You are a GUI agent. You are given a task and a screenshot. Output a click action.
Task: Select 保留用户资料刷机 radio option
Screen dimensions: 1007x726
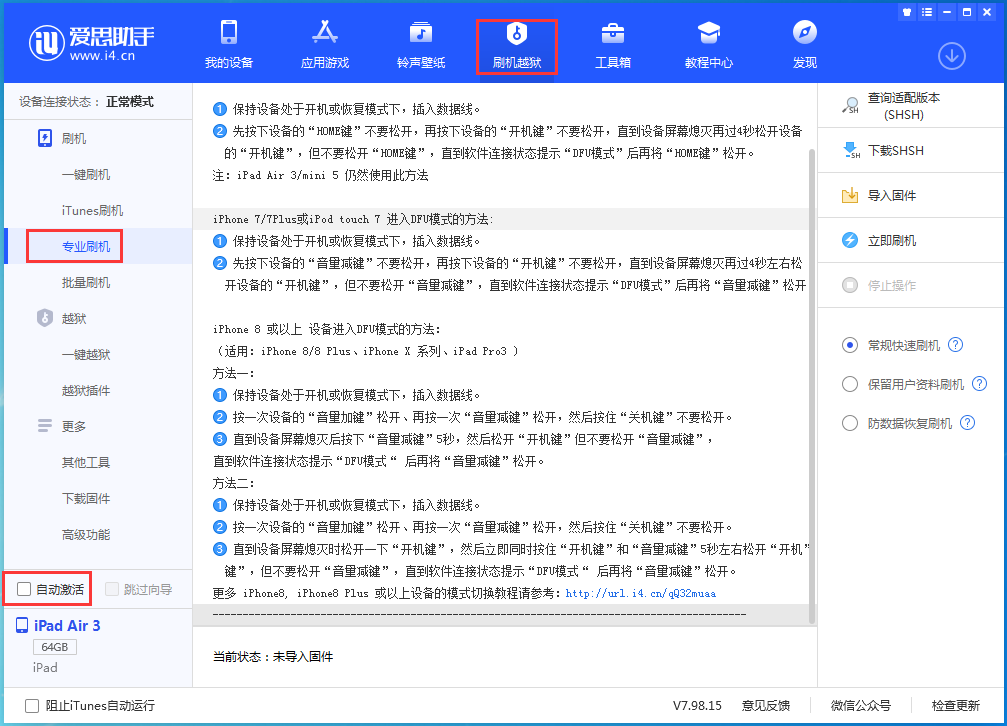[850, 384]
